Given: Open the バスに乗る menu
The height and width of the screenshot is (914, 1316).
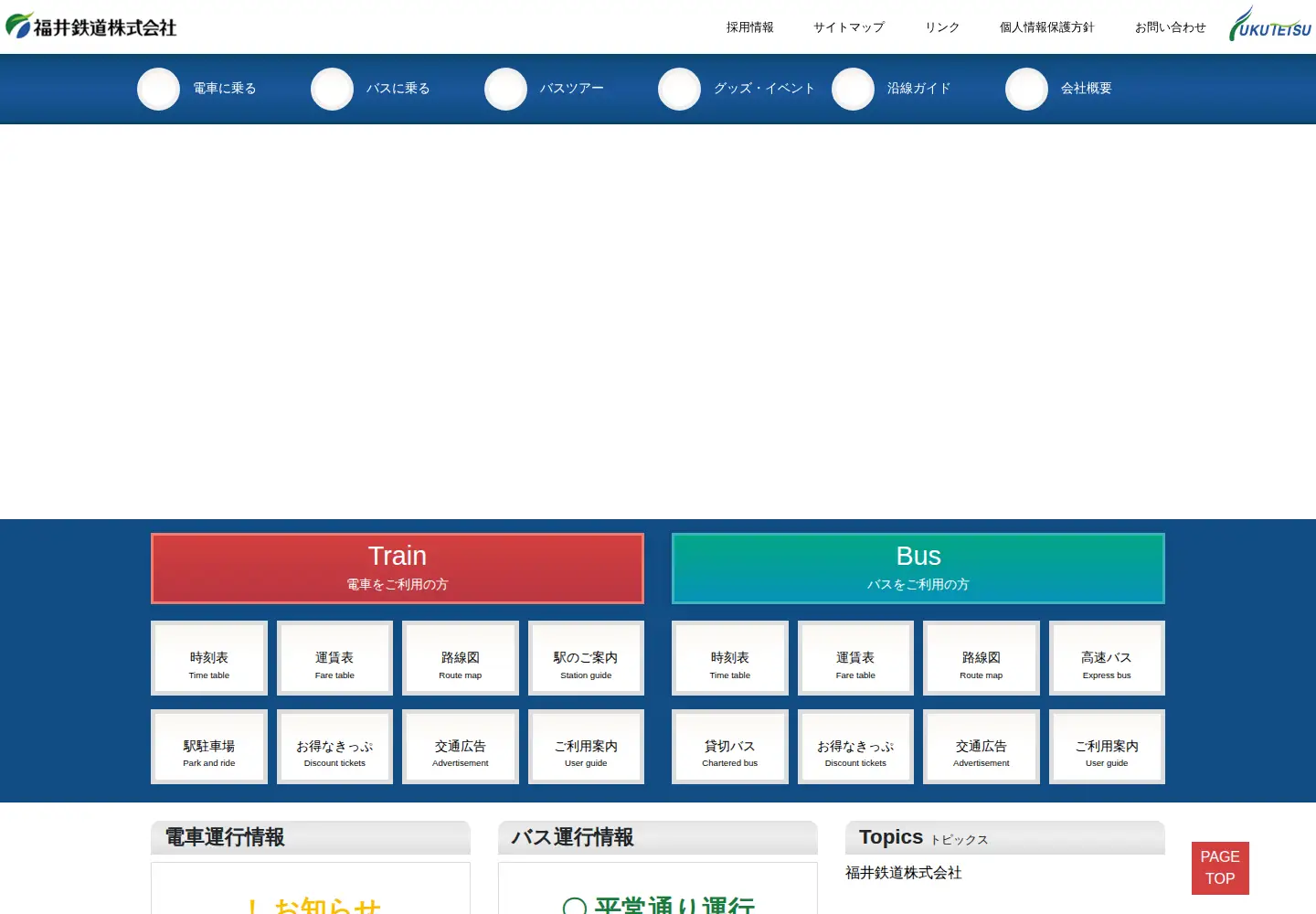Looking at the screenshot, I should (398, 89).
